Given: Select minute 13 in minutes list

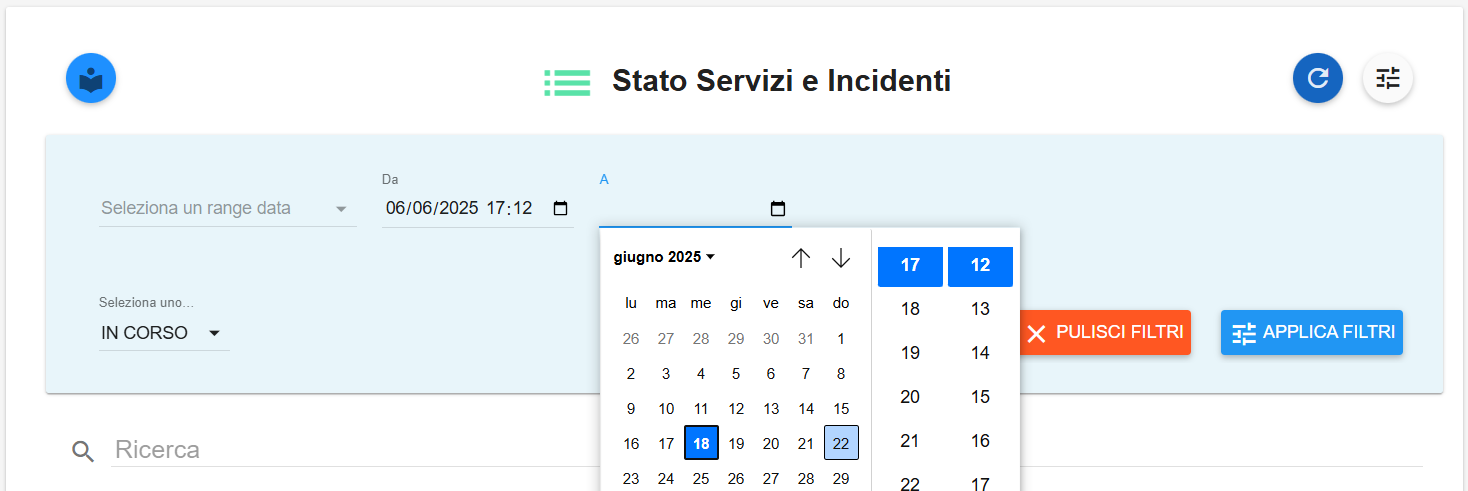Looking at the screenshot, I should 980,309.
